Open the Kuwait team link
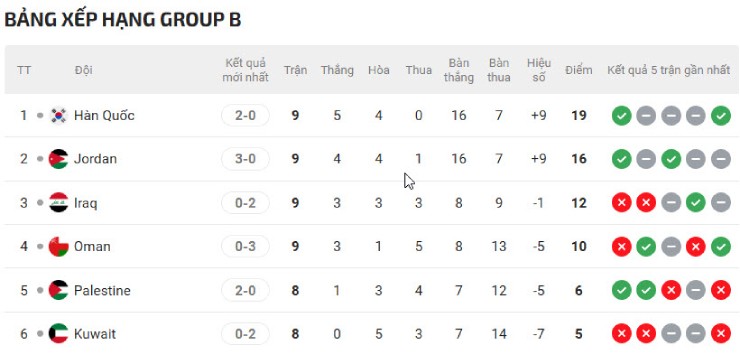 tap(95, 334)
